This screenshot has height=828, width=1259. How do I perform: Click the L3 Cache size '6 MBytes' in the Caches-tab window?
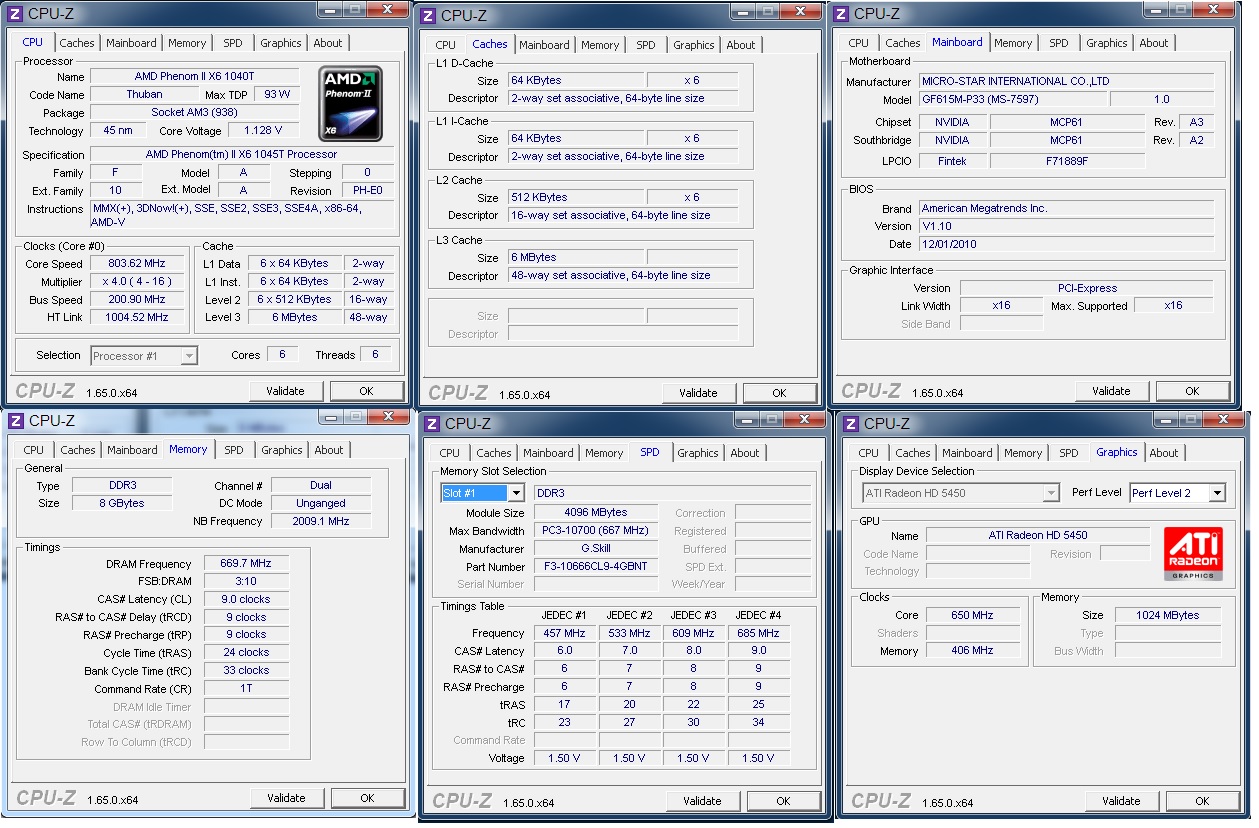pyautogui.click(x=574, y=258)
